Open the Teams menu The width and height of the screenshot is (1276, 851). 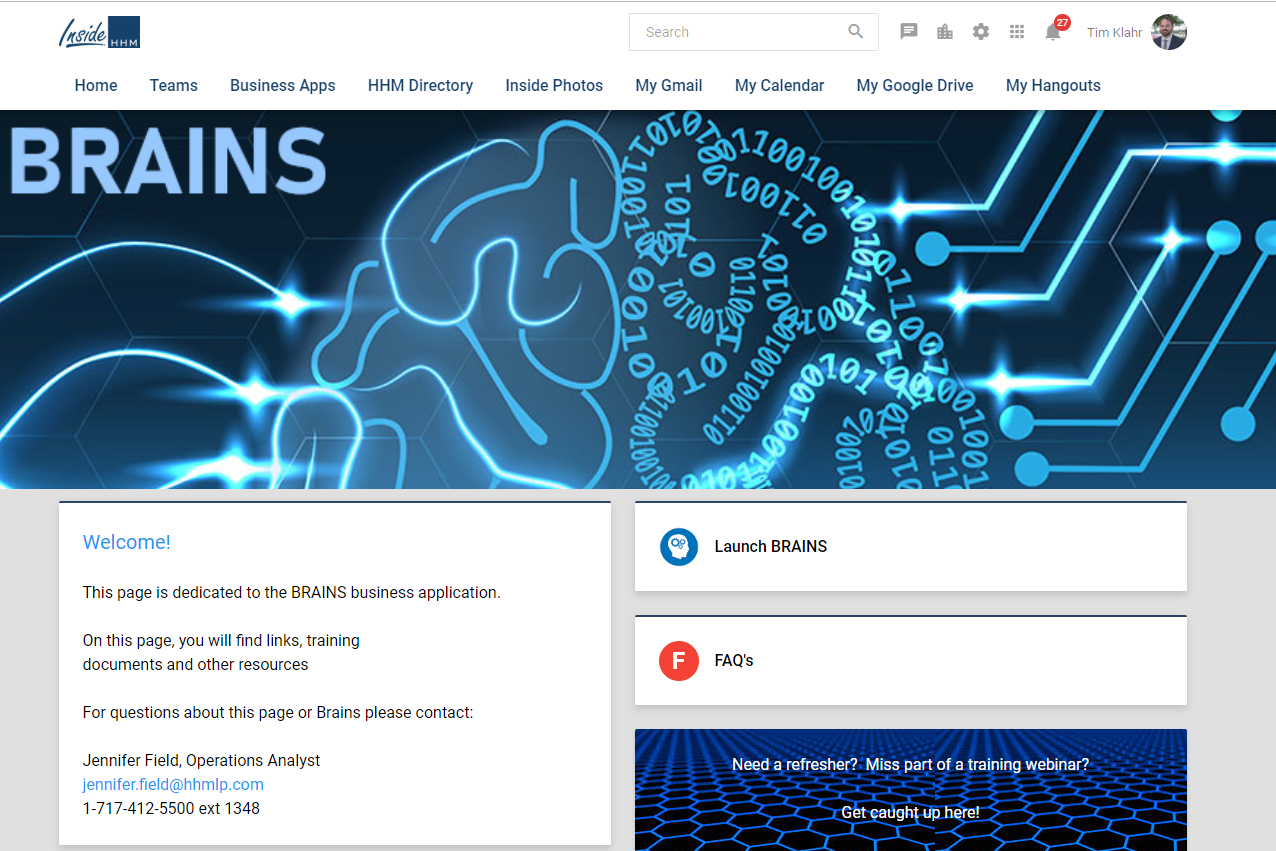[x=174, y=85]
